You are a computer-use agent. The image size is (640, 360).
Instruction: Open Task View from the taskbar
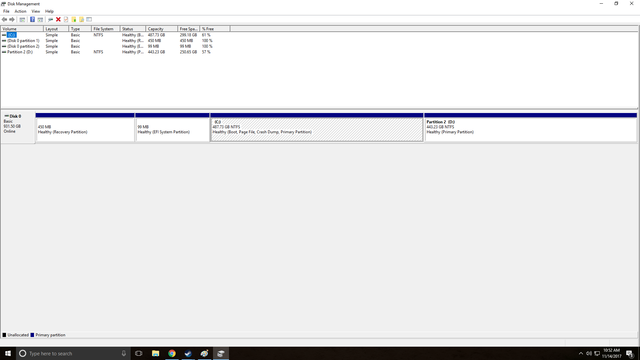[139, 353]
